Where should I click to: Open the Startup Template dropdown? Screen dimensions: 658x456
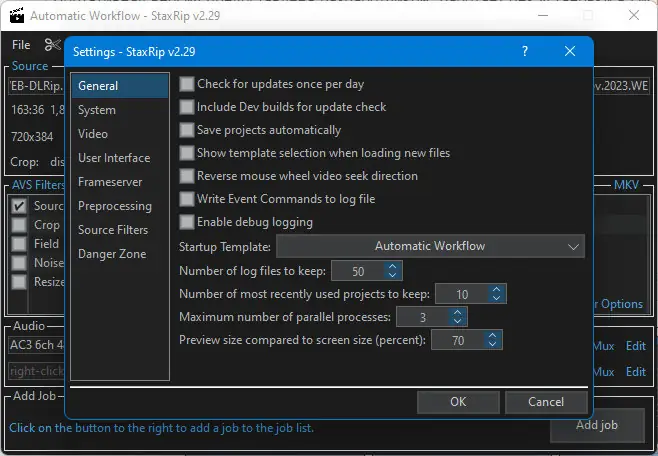point(430,246)
